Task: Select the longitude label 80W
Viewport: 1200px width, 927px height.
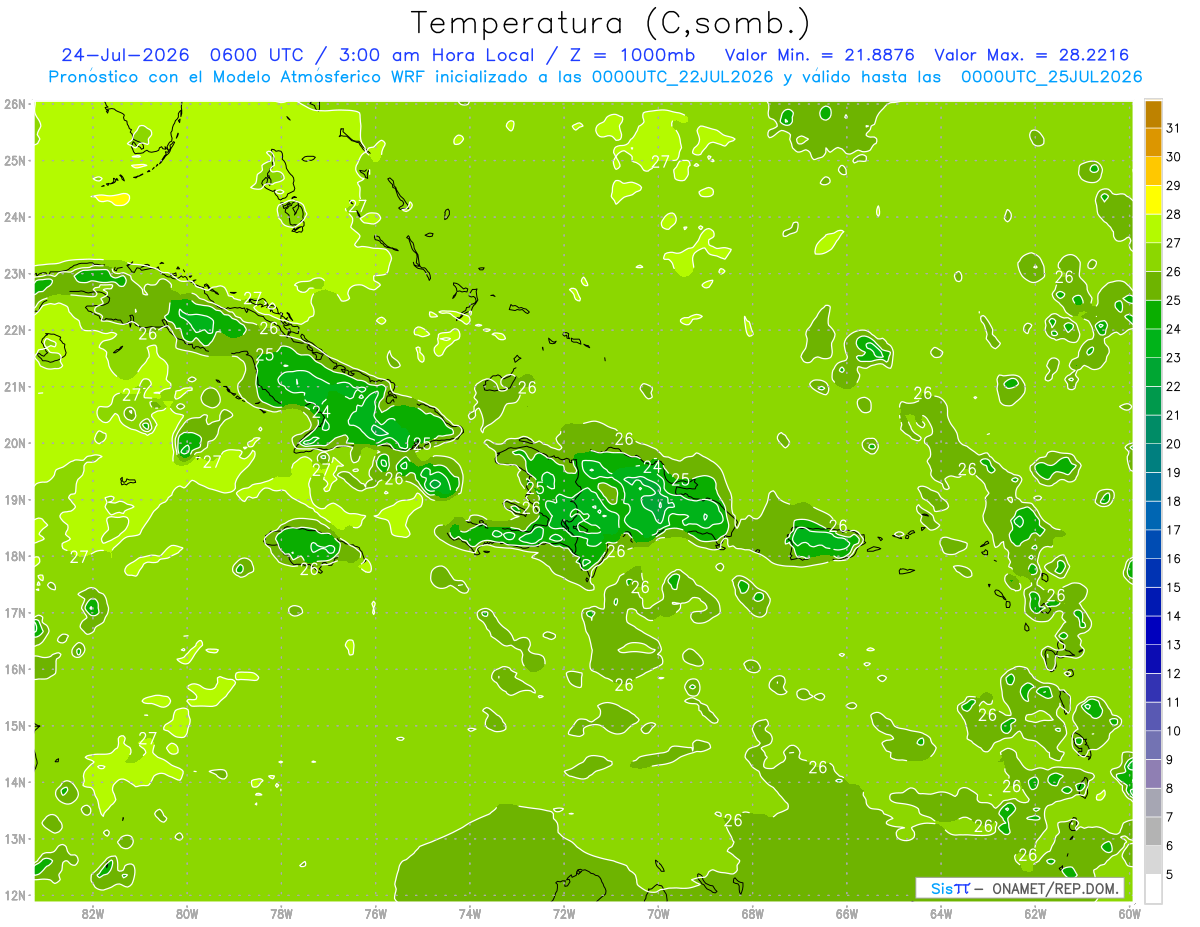Action: coord(187,913)
